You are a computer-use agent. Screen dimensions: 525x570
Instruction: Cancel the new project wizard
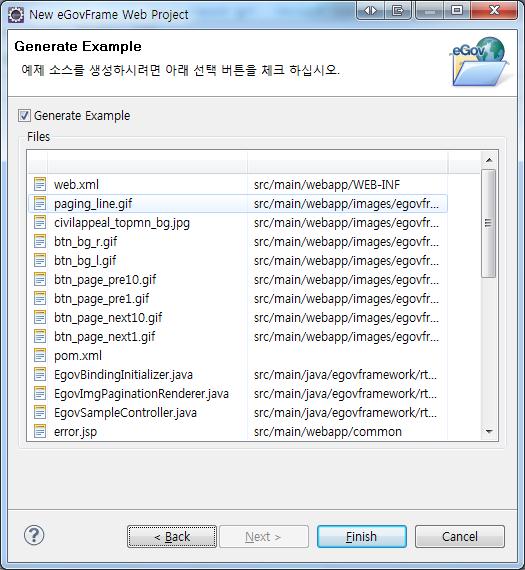[x=460, y=536]
